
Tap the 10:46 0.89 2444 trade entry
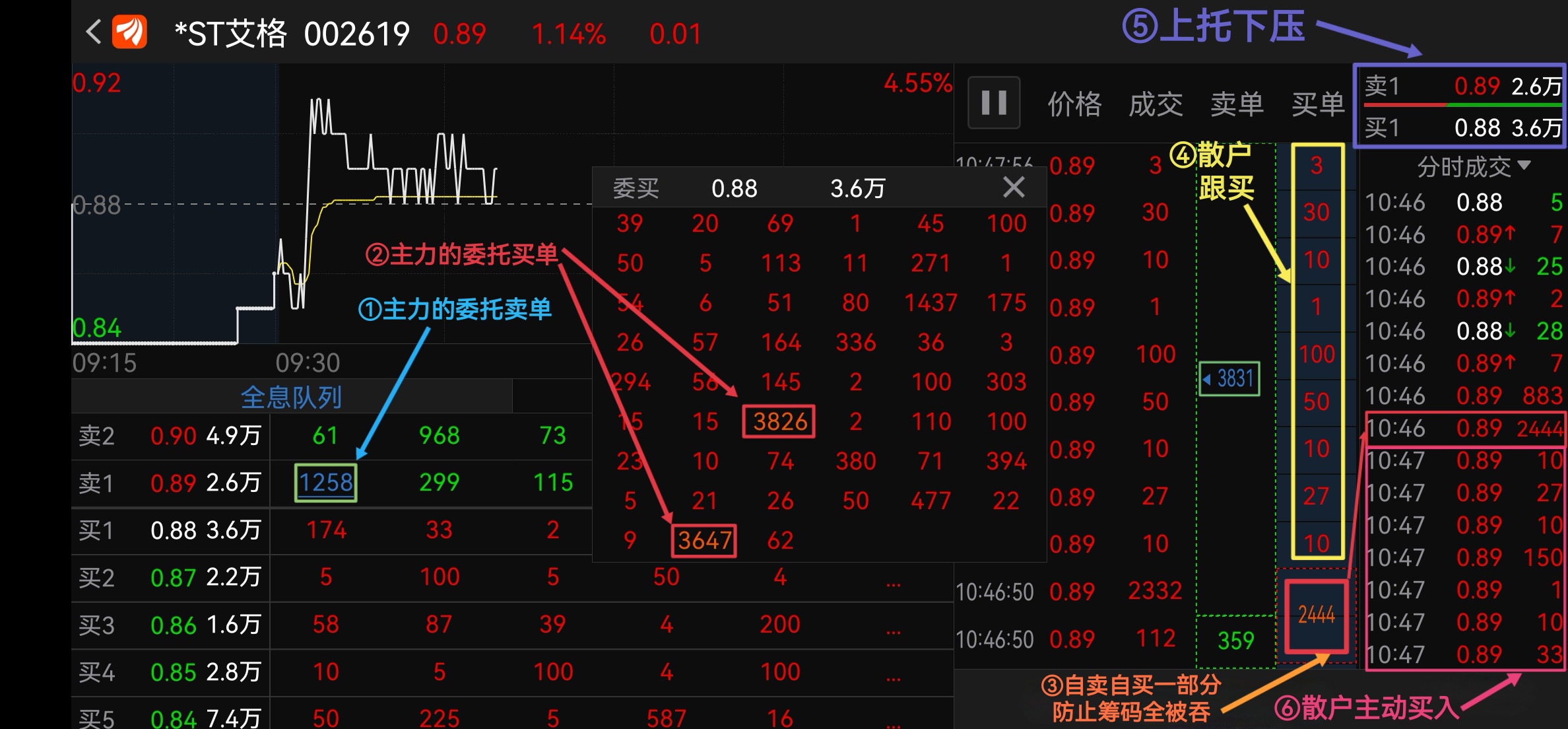(1464, 429)
